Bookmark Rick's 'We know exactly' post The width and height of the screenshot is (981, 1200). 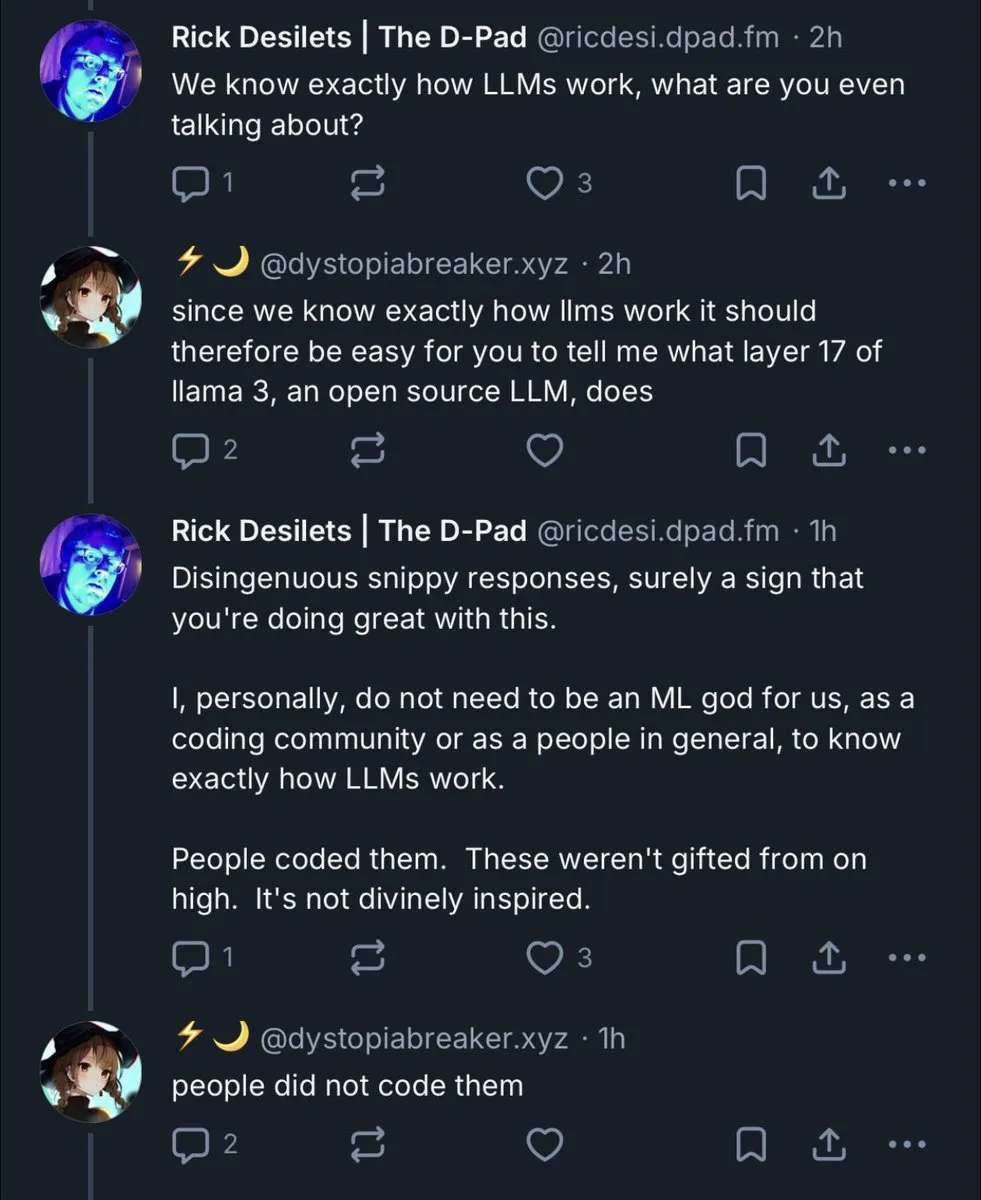point(750,183)
